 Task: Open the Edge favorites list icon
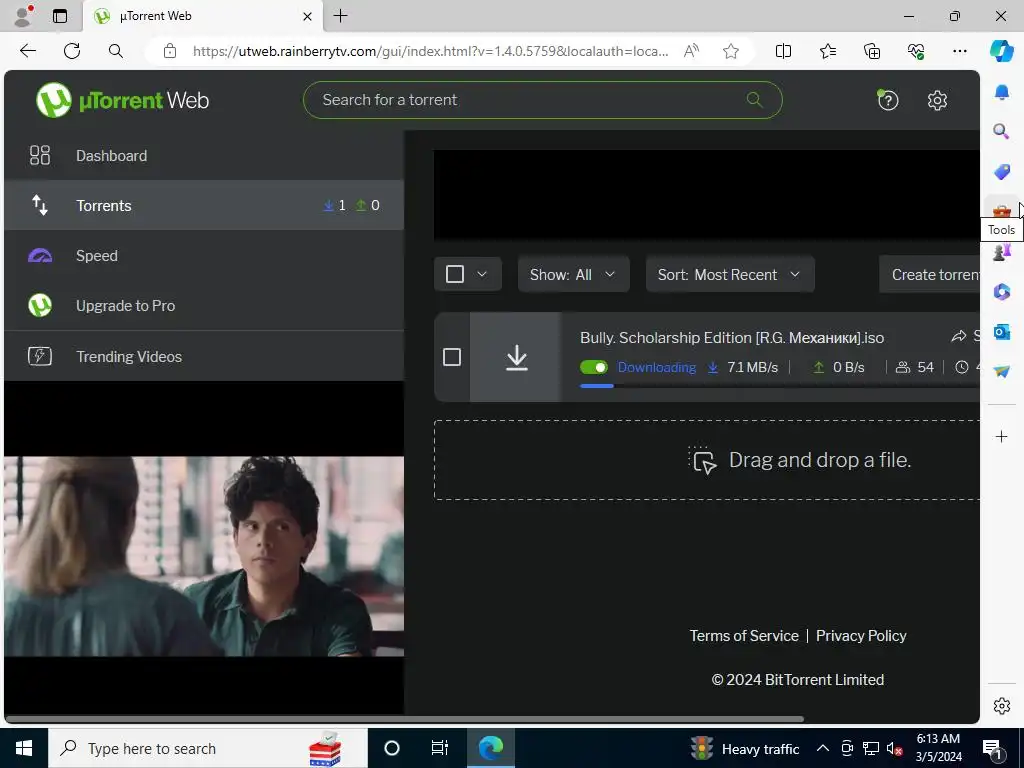827,51
